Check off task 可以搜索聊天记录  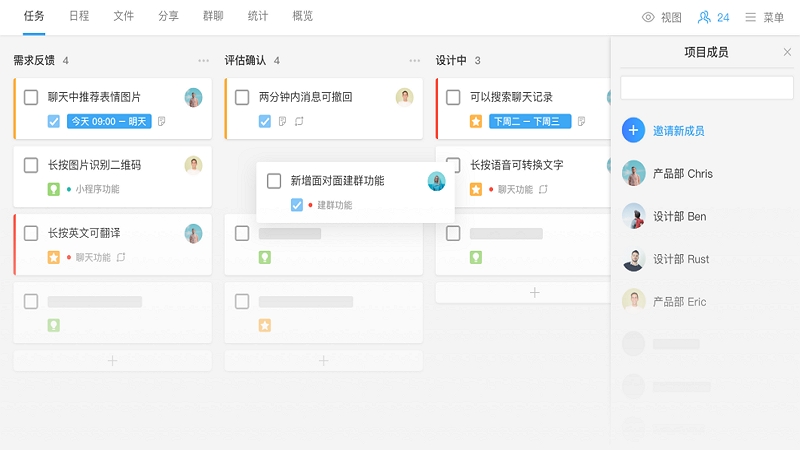click(x=453, y=97)
